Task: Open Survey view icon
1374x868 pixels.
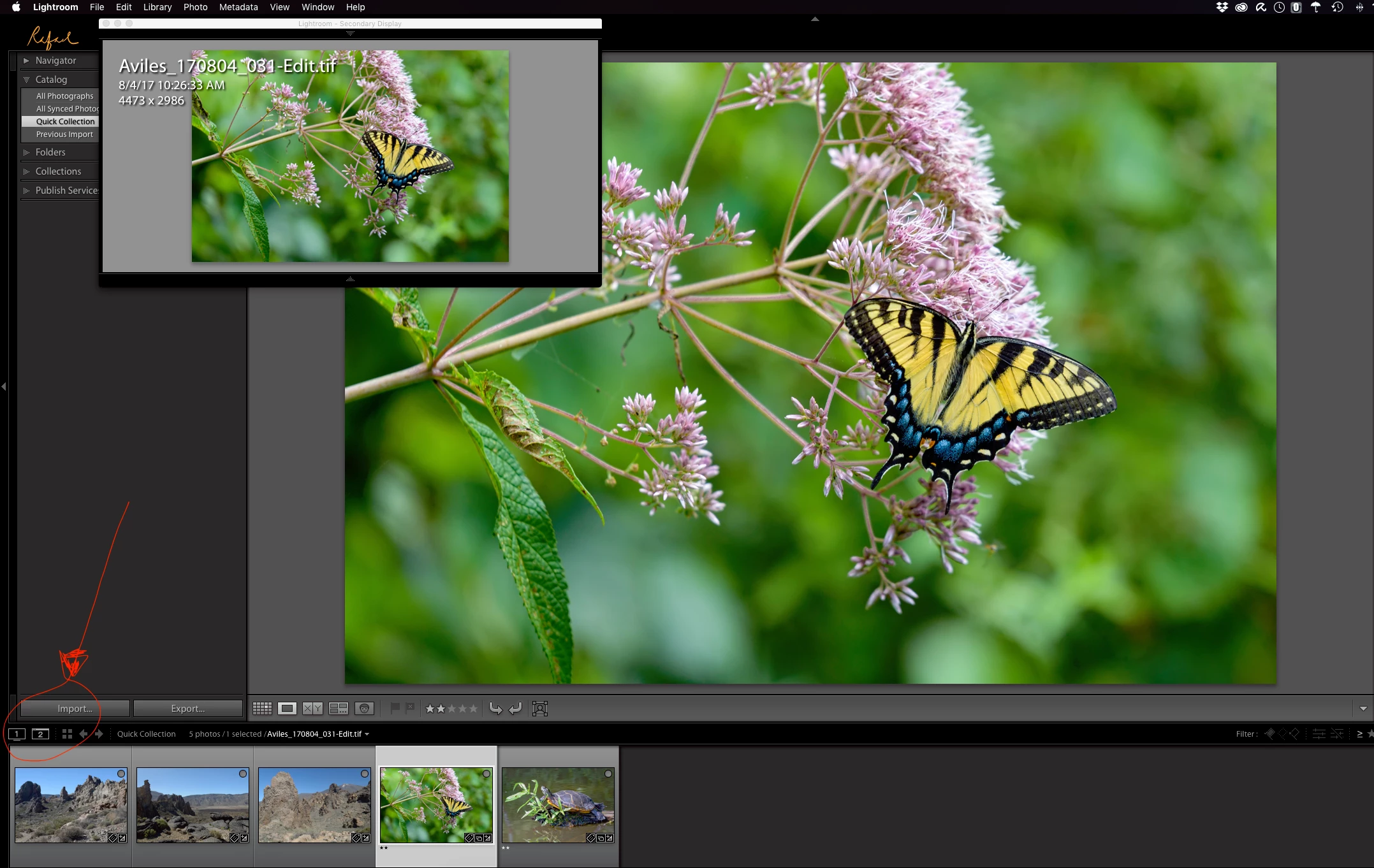Action: (339, 709)
